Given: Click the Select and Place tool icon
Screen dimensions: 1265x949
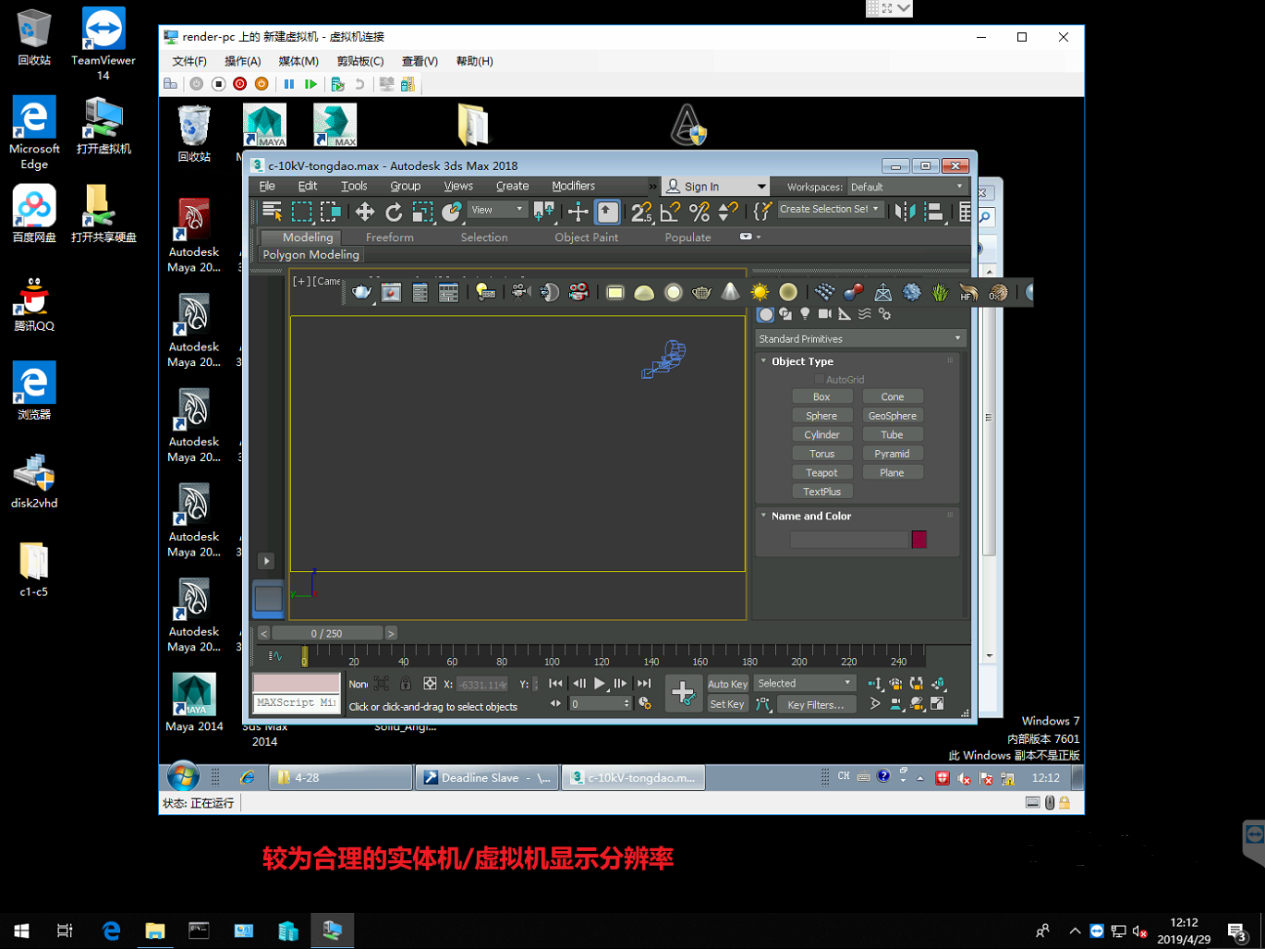Looking at the screenshot, I should point(452,211).
